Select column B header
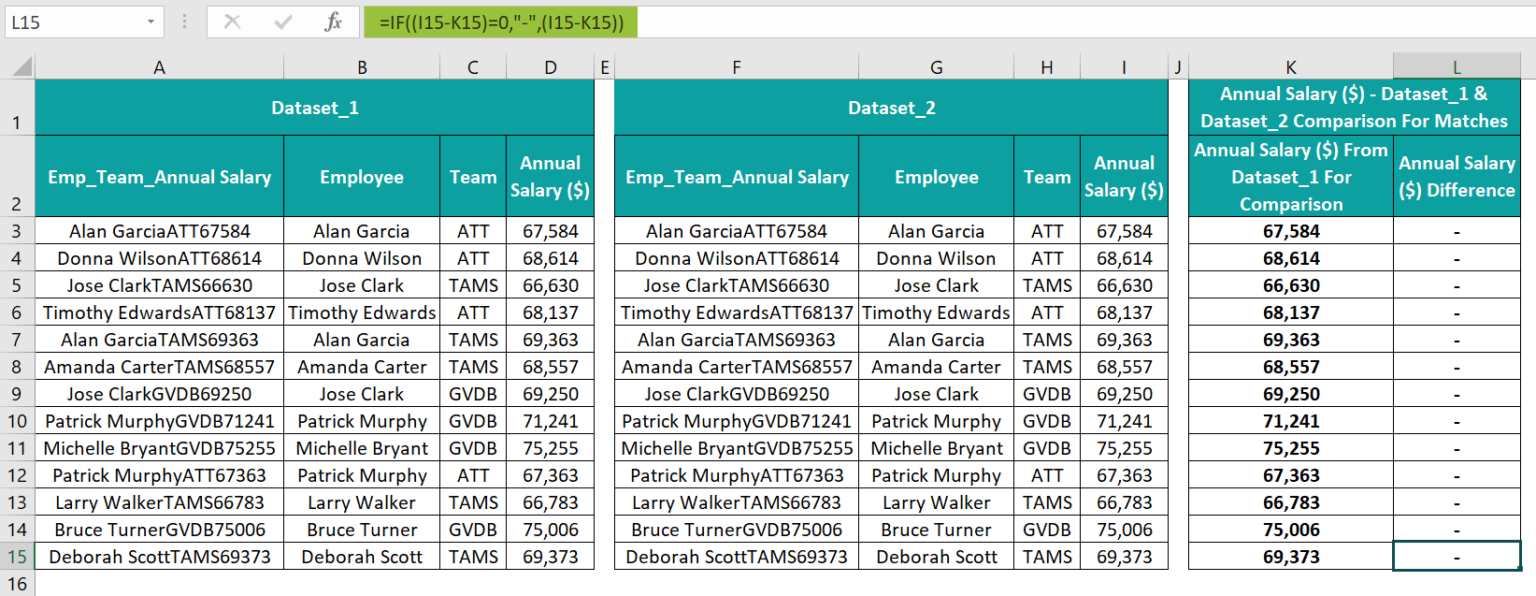Viewport: 1536px width, 596px height. [x=361, y=67]
